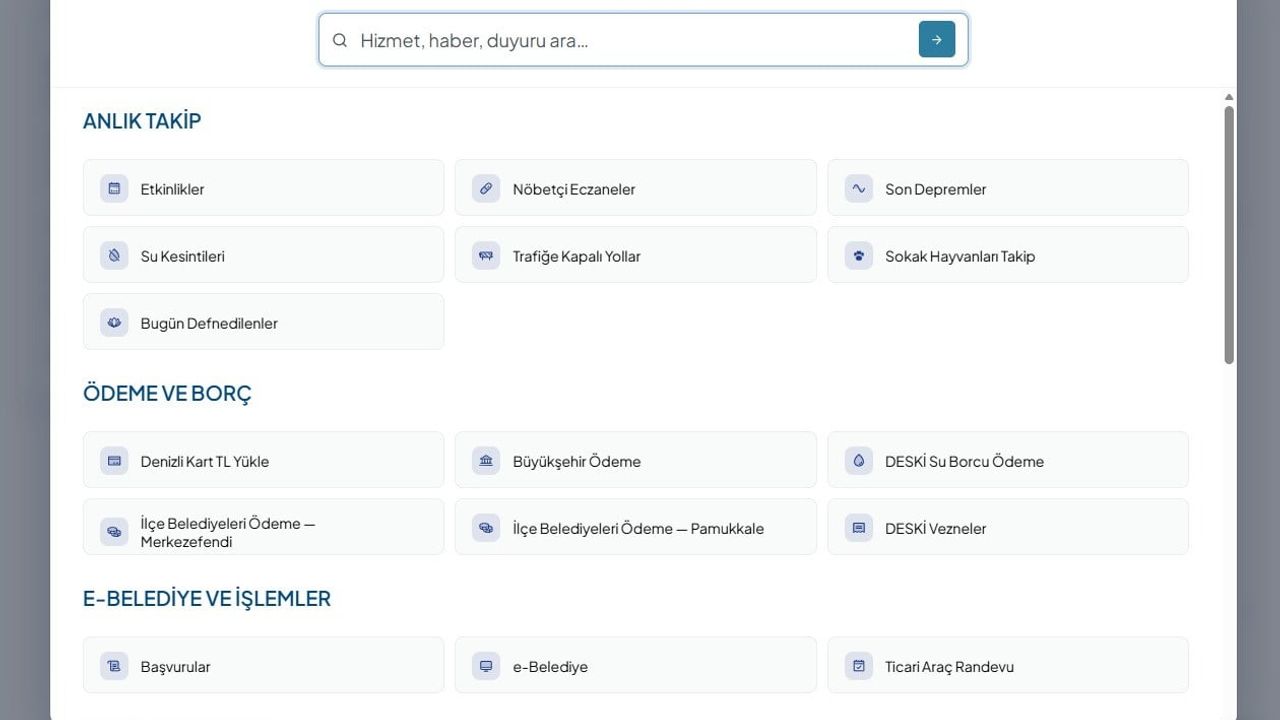The width and height of the screenshot is (1280, 720).
Task: Open İlçe Belediyeleri Ödeme — Pamukkale
Action: tap(636, 527)
